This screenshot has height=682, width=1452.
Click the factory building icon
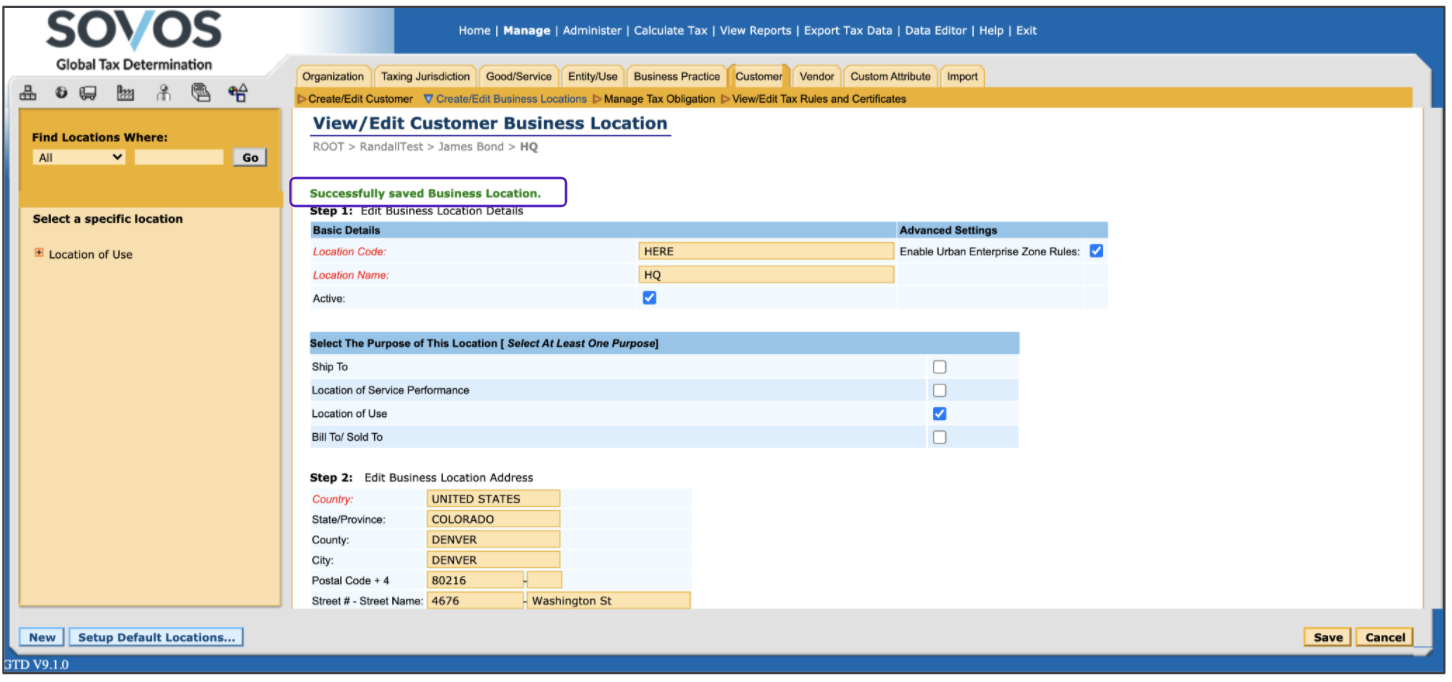pyautogui.click(x=125, y=93)
